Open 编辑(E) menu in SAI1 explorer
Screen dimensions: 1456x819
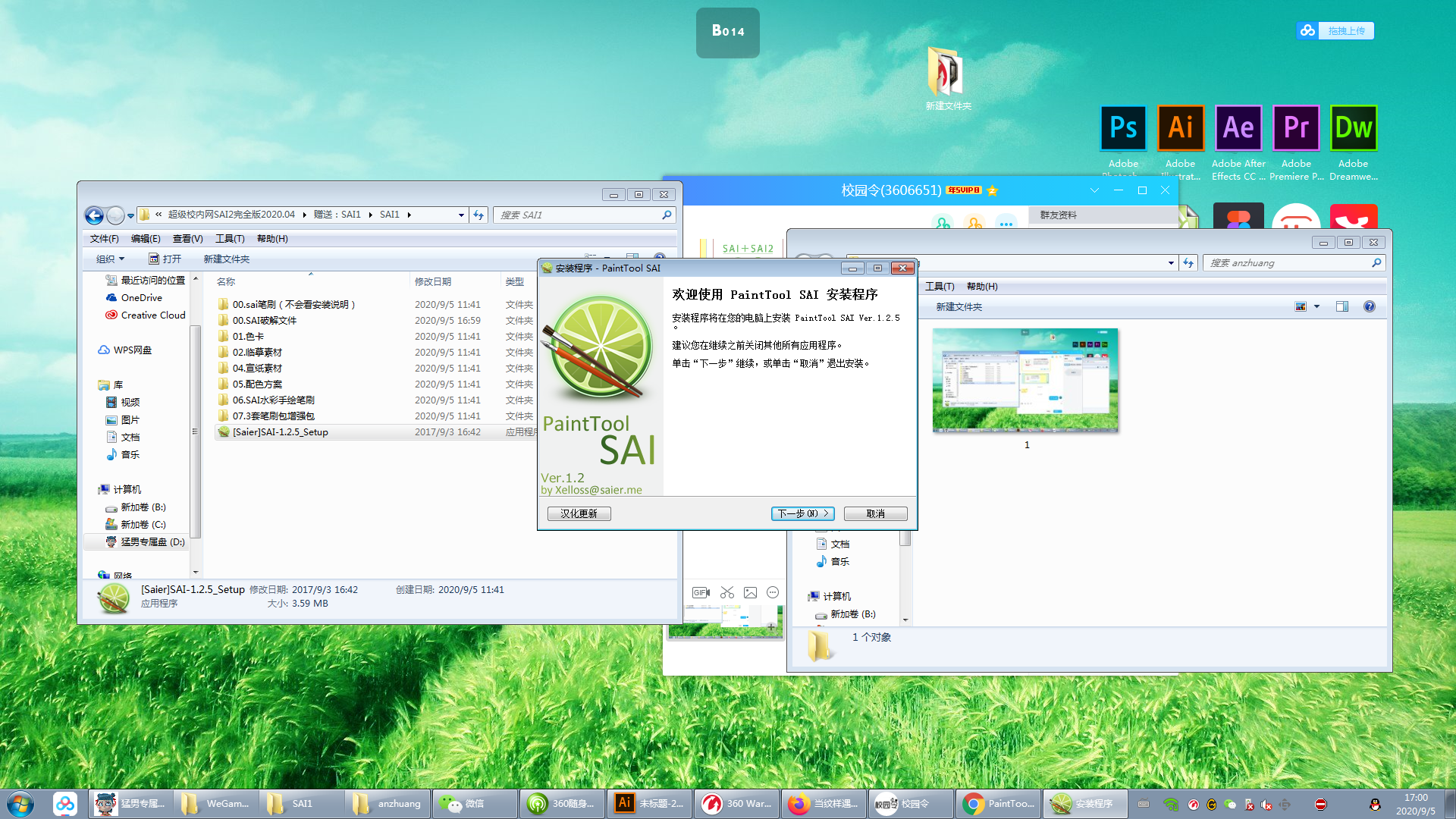(x=146, y=239)
